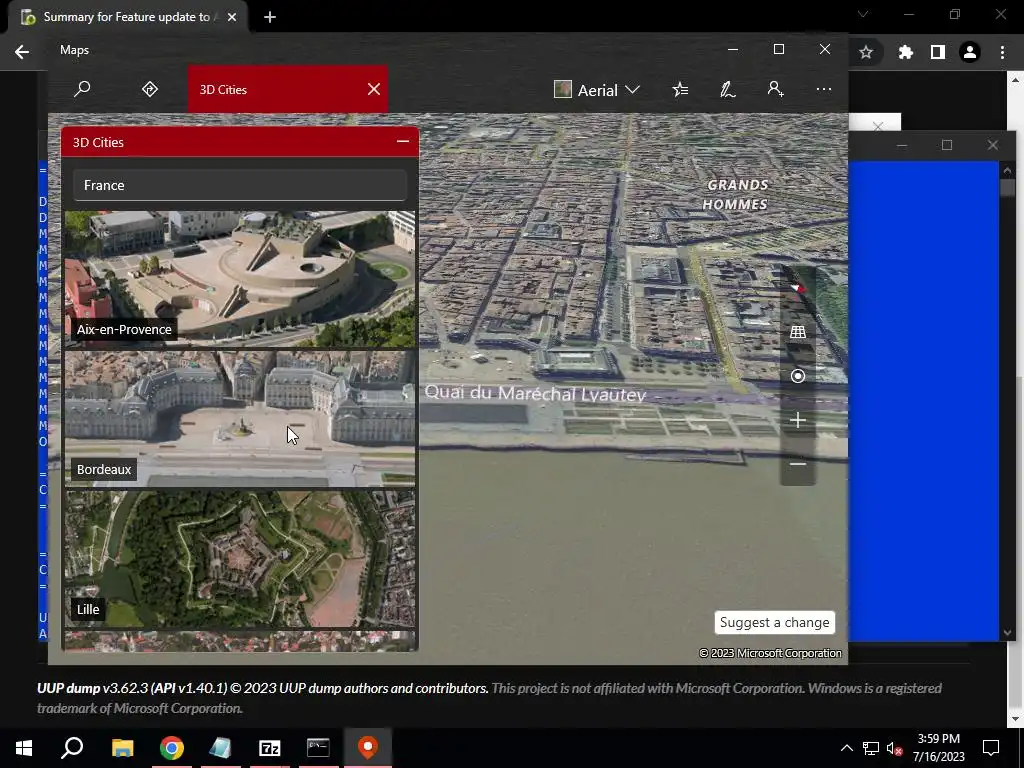Open the Aix-en-Provence city thumbnail

point(240,278)
